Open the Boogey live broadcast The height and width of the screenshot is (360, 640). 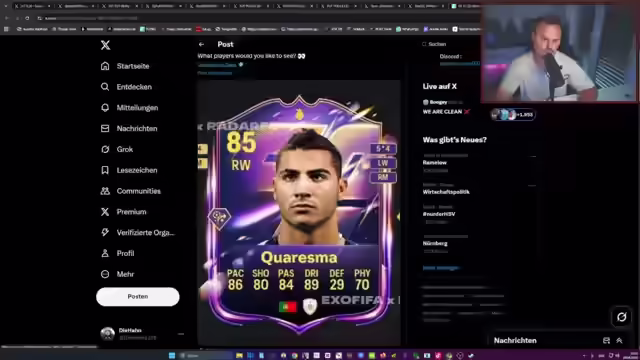tap(446, 107)
